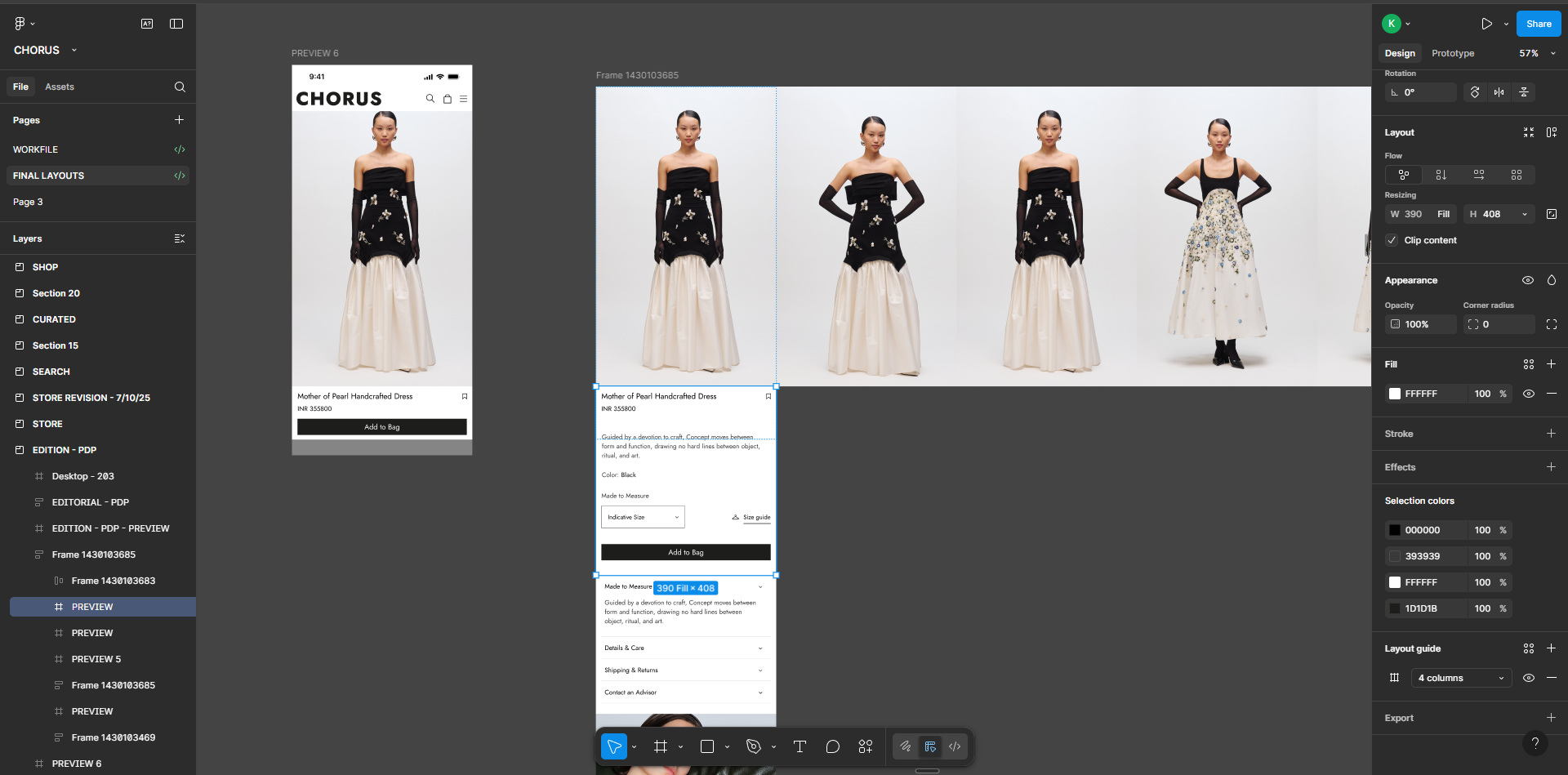Screen dimensions: 1568x775
Task: Click the Share button
Action: point(1538,24)
